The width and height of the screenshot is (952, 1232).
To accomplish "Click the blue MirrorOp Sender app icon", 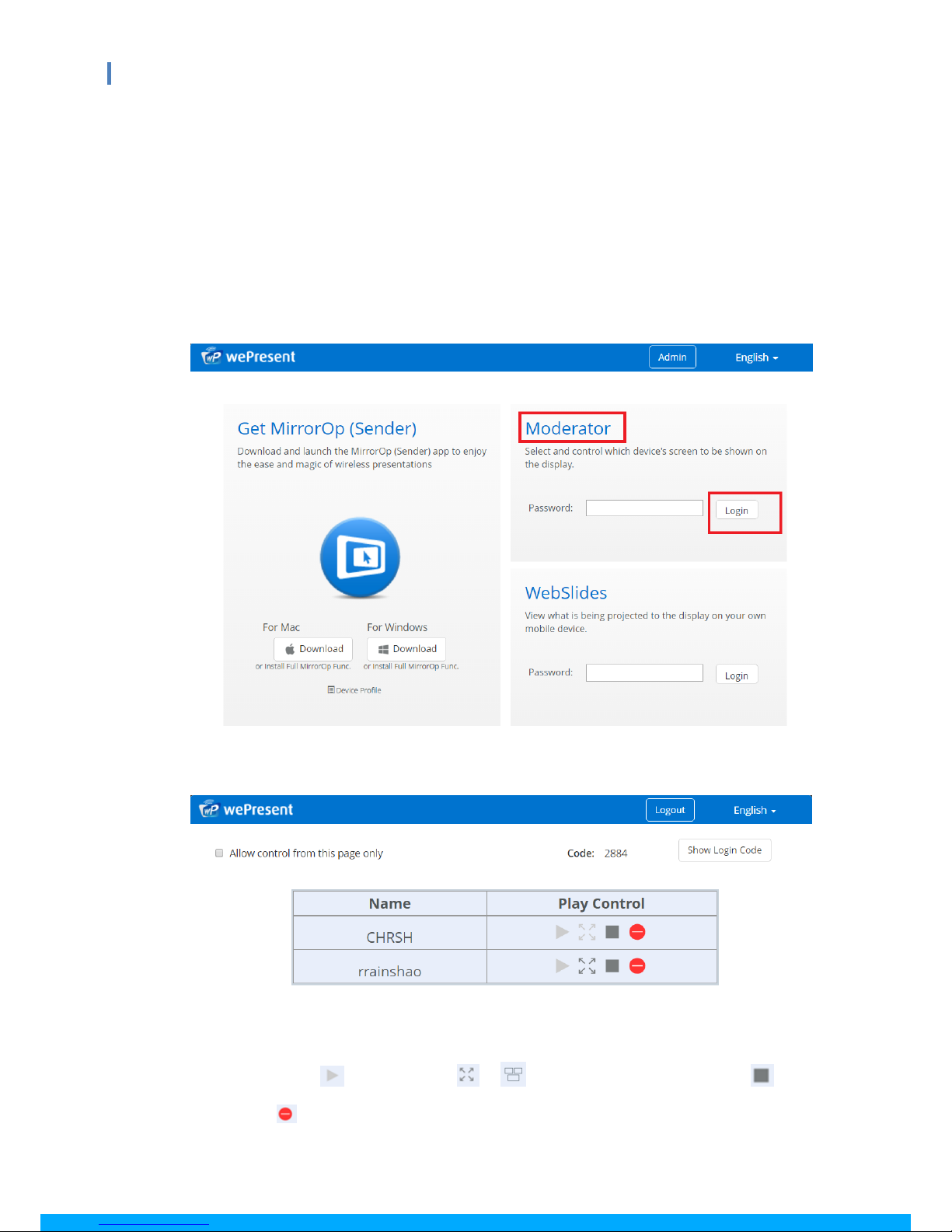I will point(360,557).
